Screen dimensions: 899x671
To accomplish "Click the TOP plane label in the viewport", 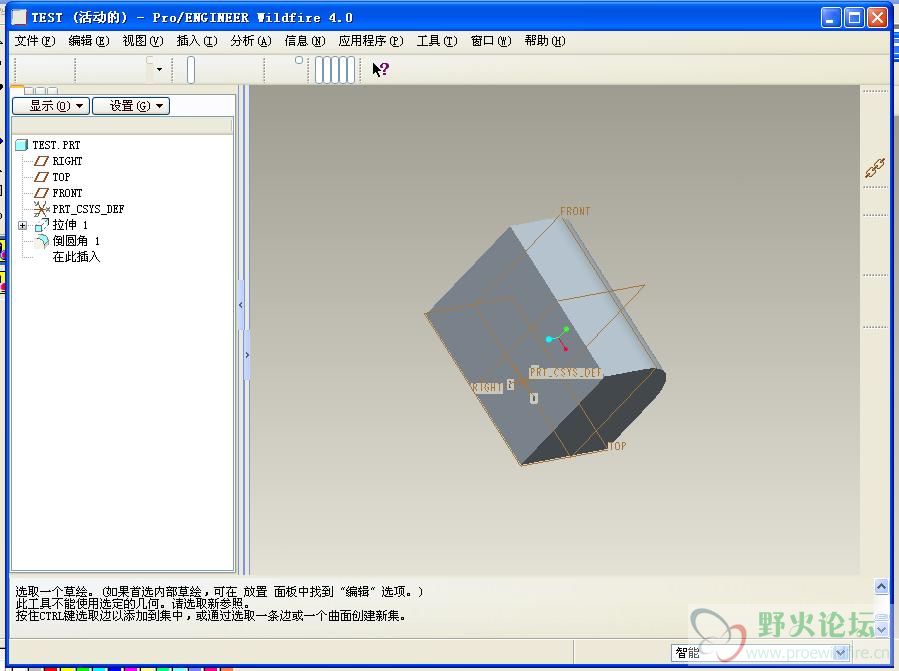I will click(x=617, y=446).
